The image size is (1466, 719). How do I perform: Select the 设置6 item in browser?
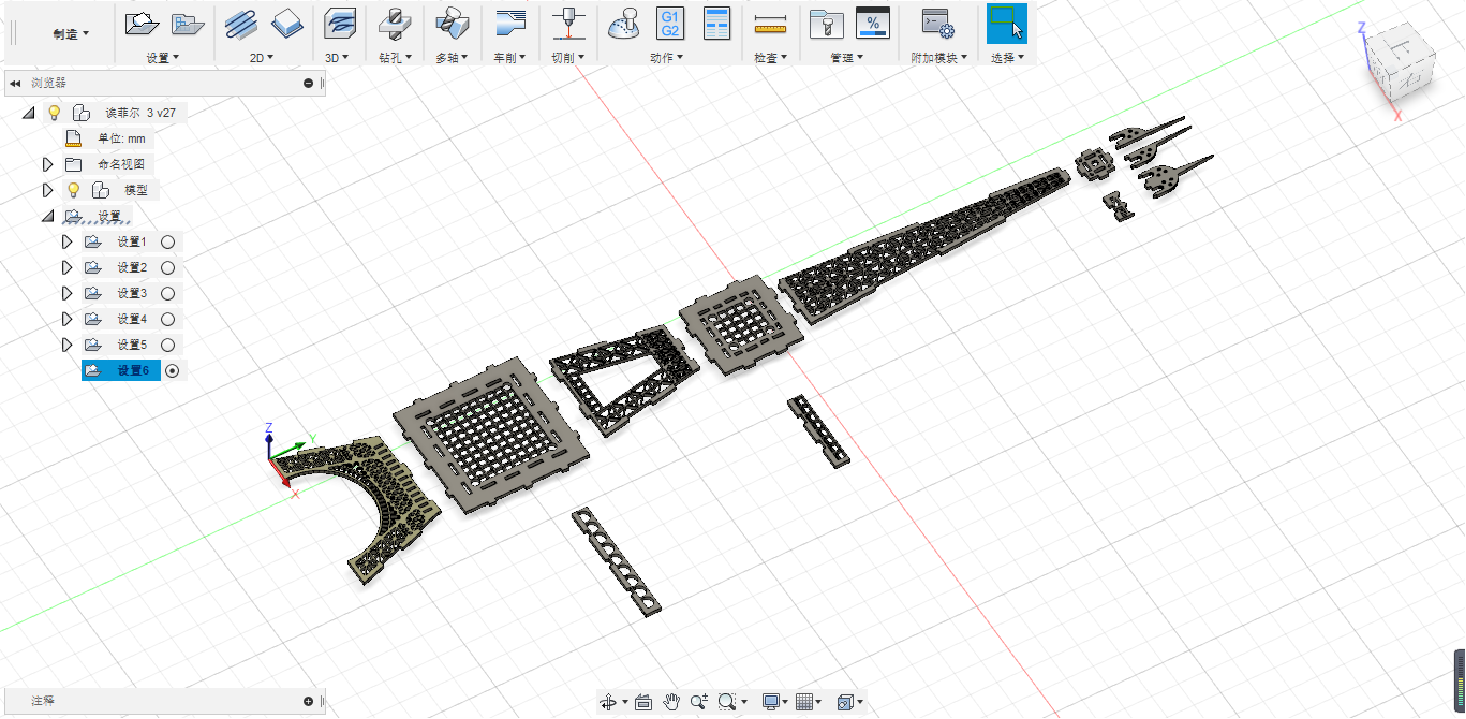(132, 371)
